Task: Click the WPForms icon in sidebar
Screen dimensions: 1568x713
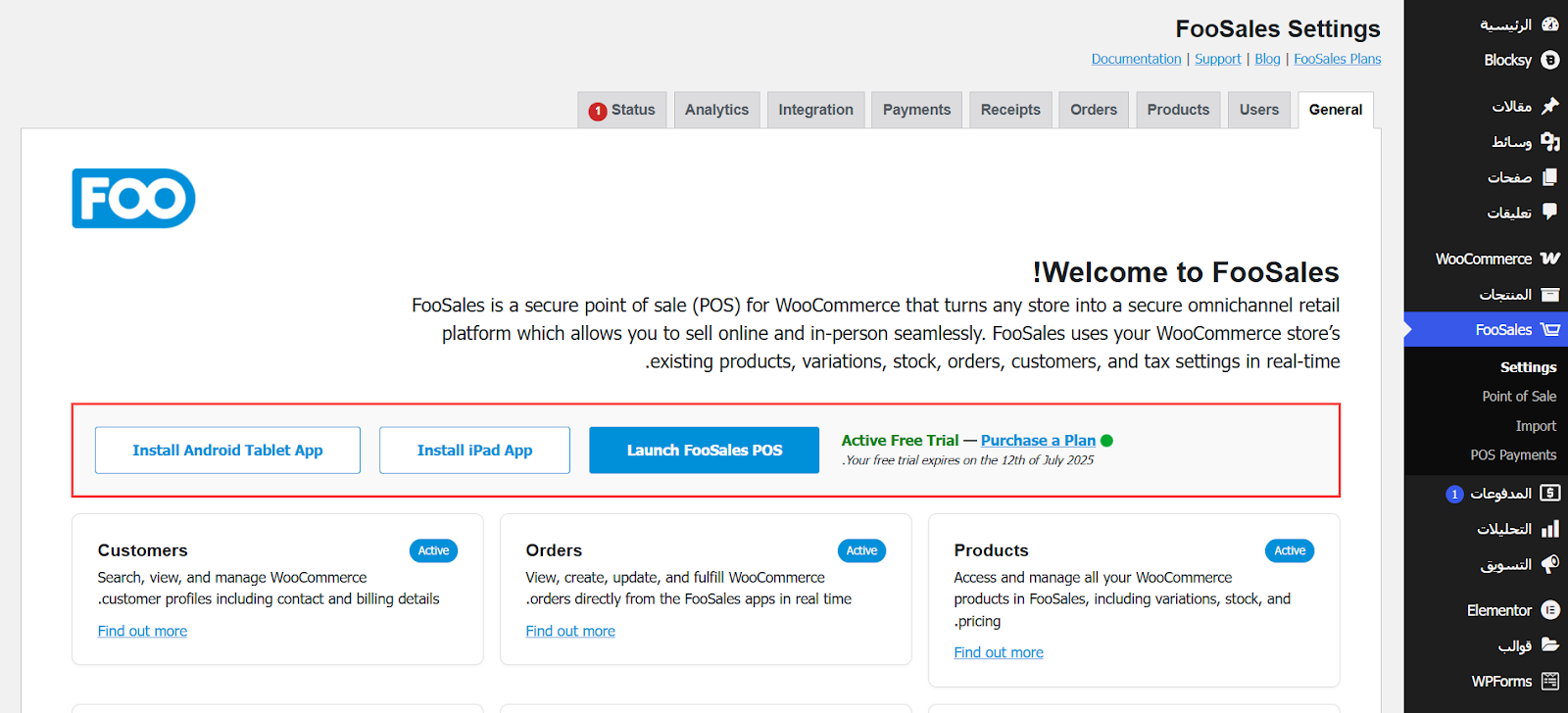Action: pyautogui.click(x=1549, y=681)
